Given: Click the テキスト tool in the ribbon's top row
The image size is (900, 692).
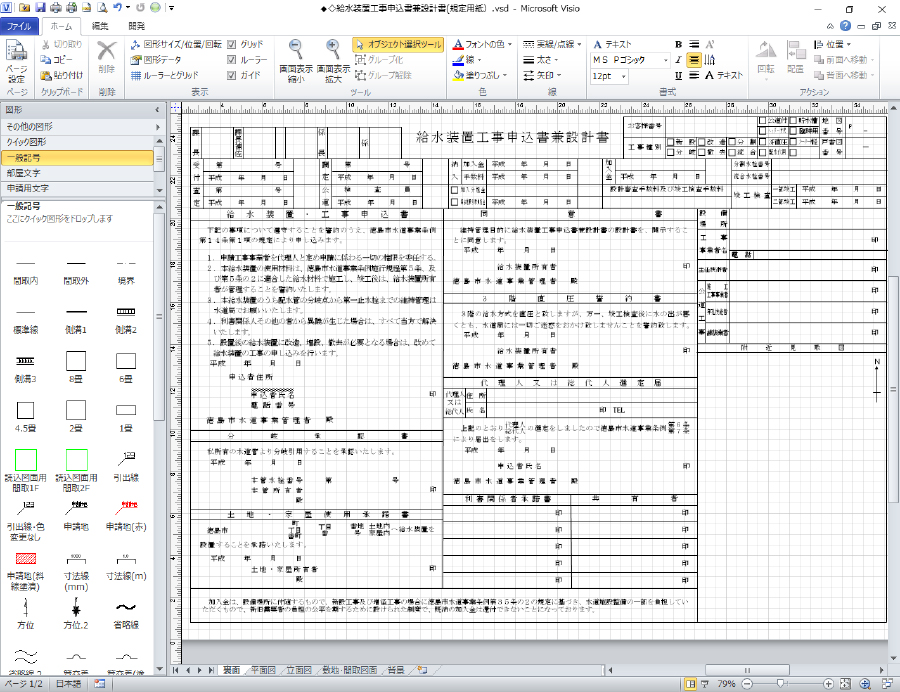Looking at the screenshot, I should (x=612, y=44).
